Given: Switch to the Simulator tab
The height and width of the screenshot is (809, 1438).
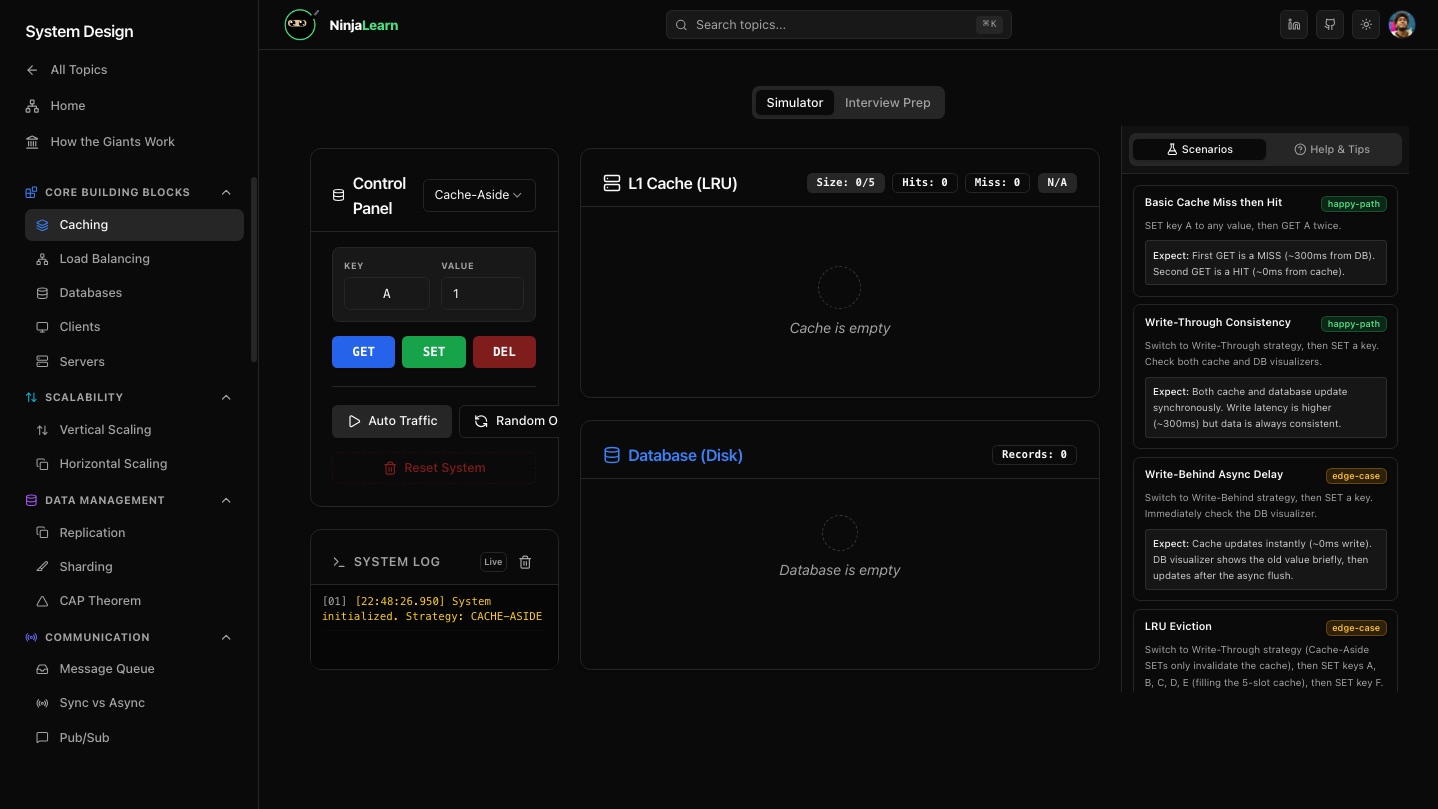Looking at the screenshot, I should [795, 103].
